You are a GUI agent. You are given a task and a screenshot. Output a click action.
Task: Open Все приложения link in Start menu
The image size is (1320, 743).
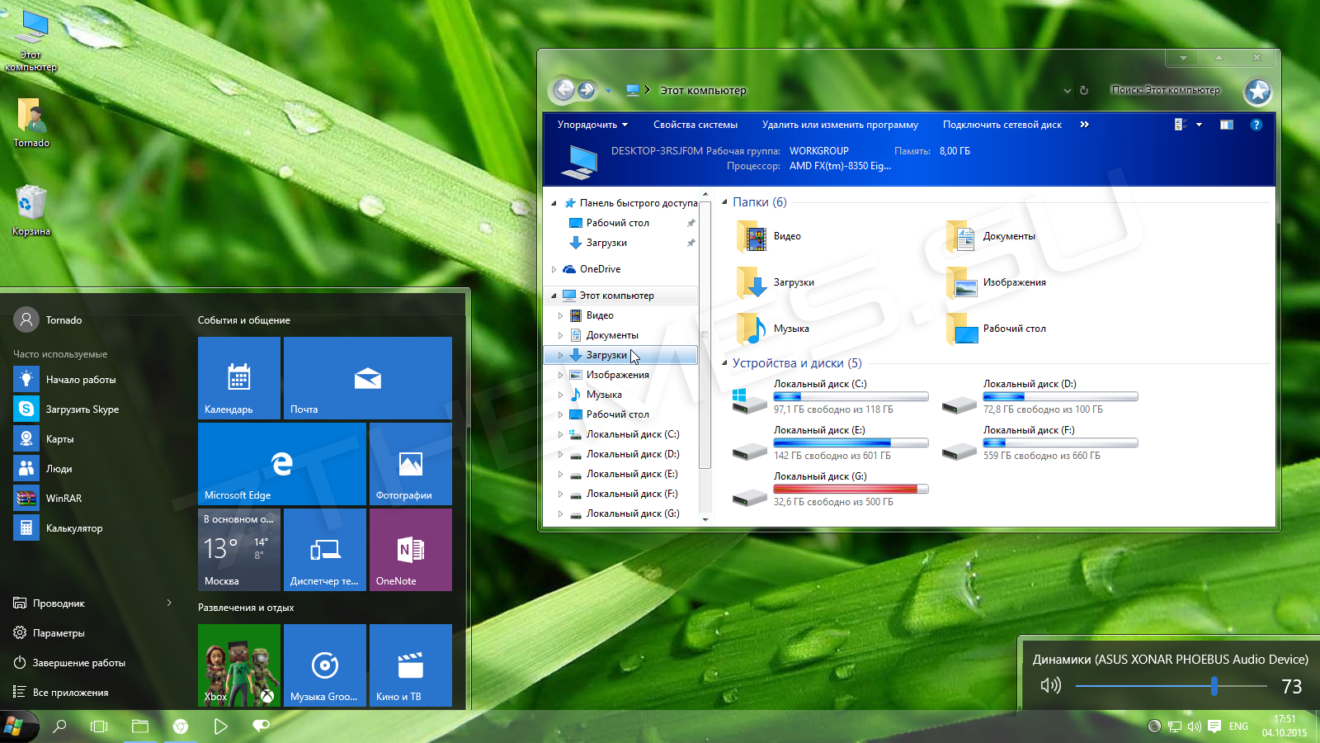tap(74, 691)
